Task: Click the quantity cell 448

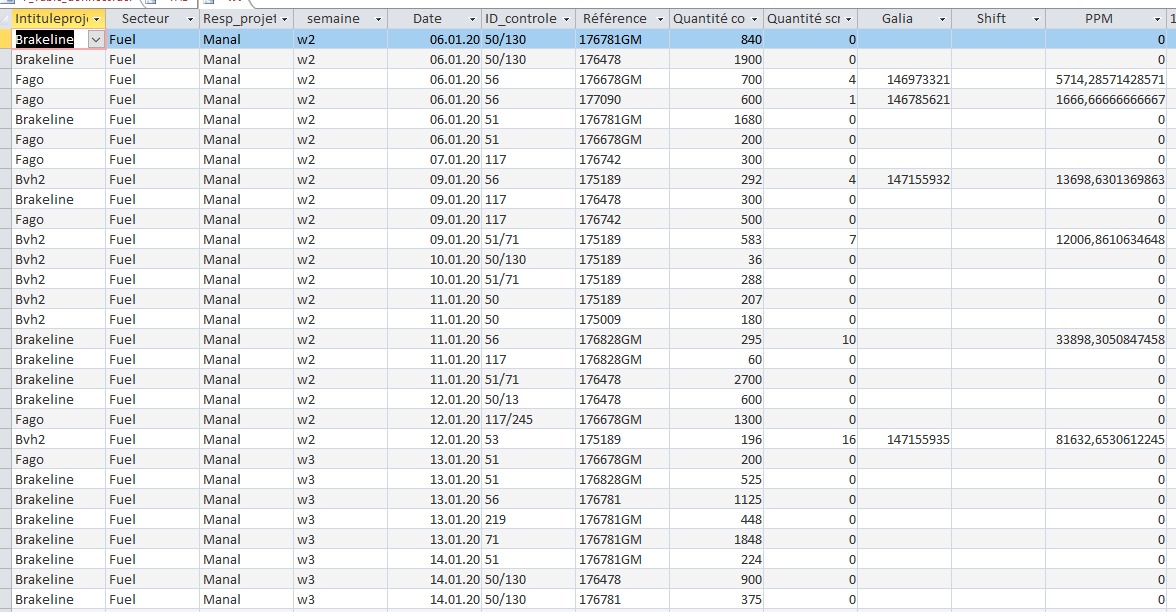Action: tap(716, 520)
